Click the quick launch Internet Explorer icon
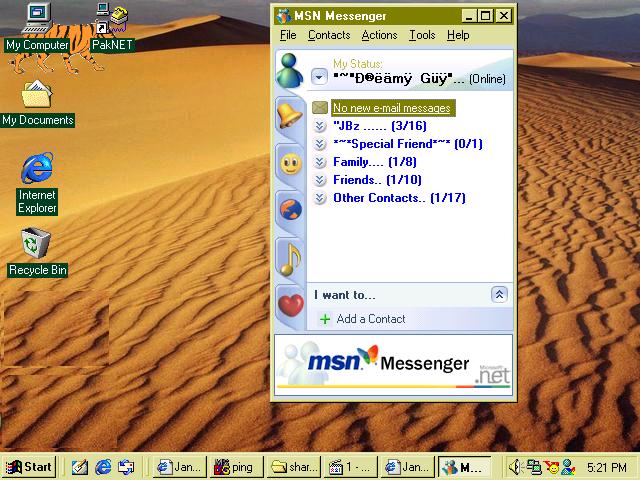The image size is (640, 480). (x=103, y=467)
